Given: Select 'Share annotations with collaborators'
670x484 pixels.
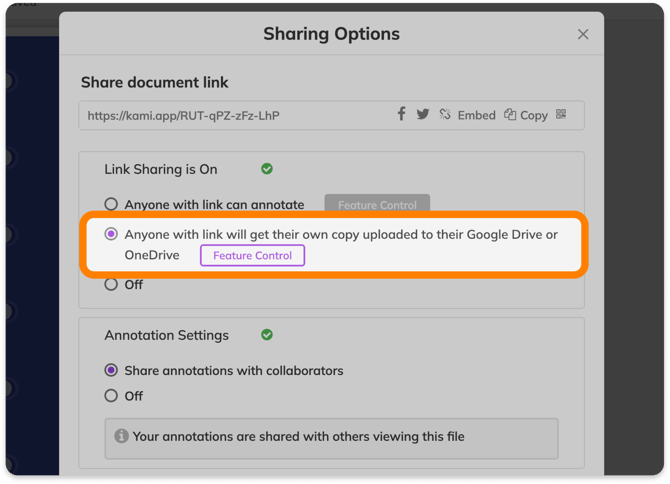Looking at the screenshot, I should point(111,370).
